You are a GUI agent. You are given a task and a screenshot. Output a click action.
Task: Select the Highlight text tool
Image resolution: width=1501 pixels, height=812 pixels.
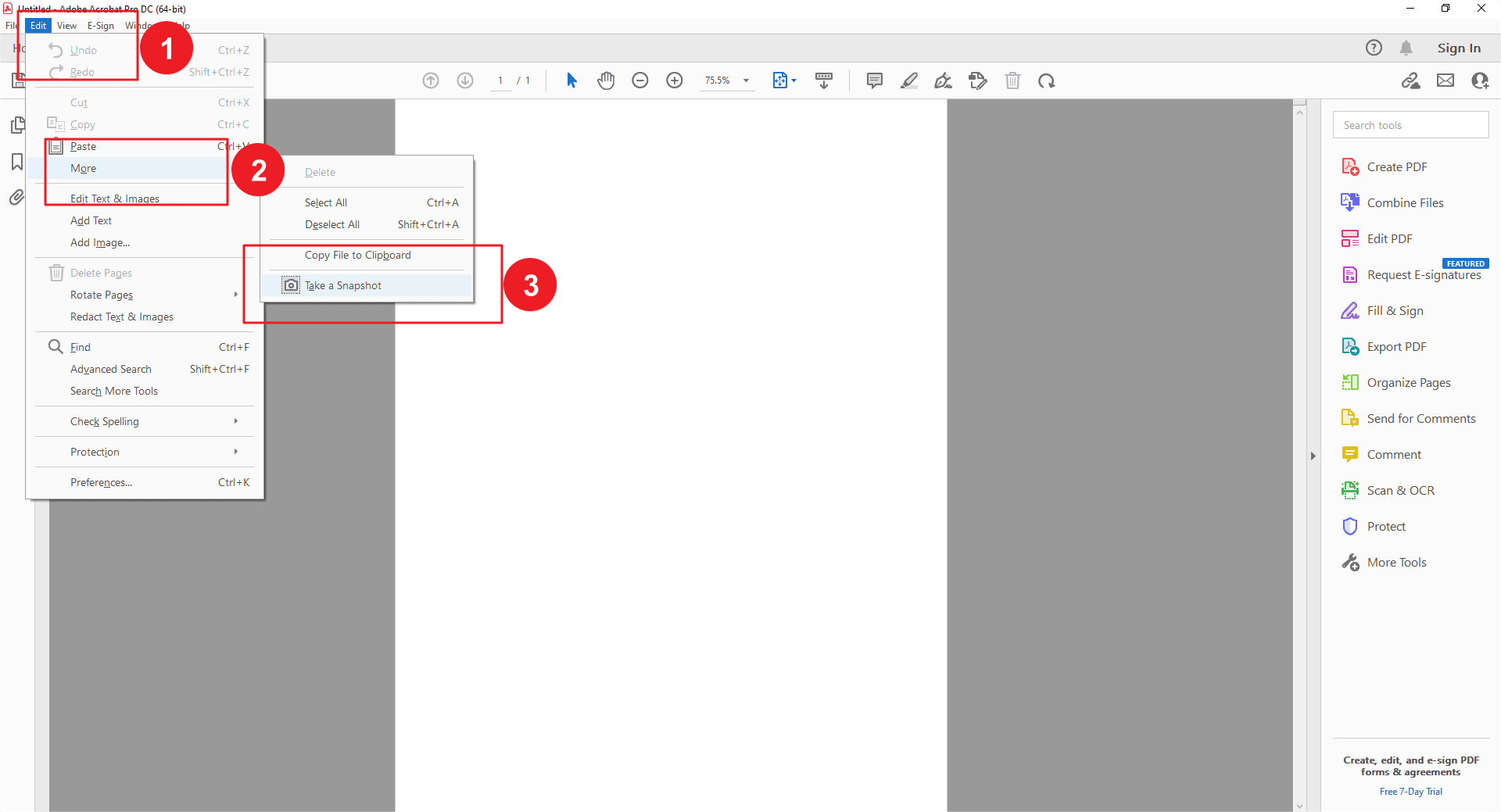pos(908,80)
